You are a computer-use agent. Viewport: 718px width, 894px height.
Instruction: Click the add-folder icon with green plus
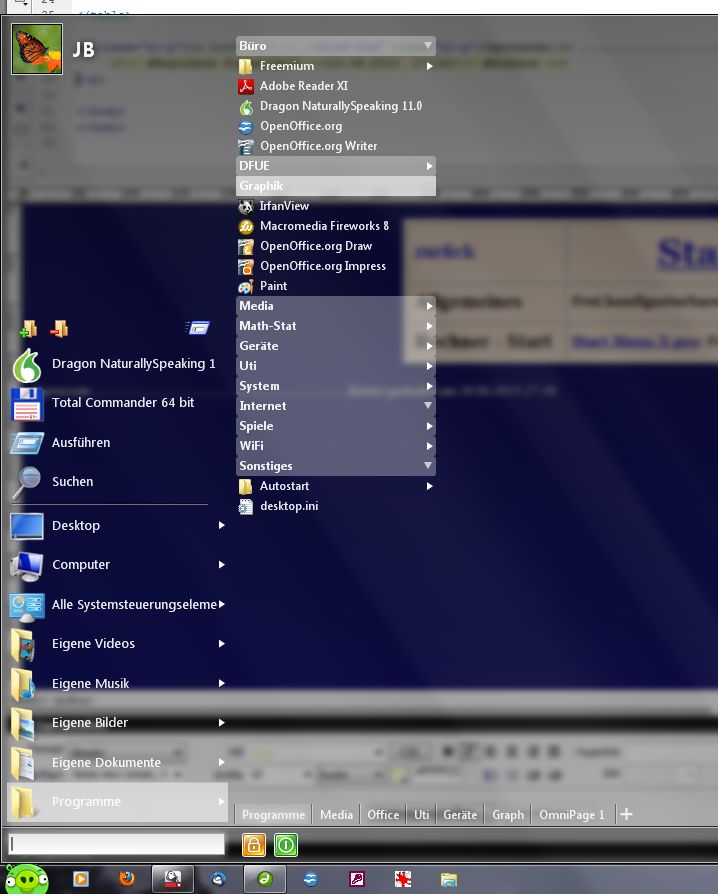tap(29, 329)
